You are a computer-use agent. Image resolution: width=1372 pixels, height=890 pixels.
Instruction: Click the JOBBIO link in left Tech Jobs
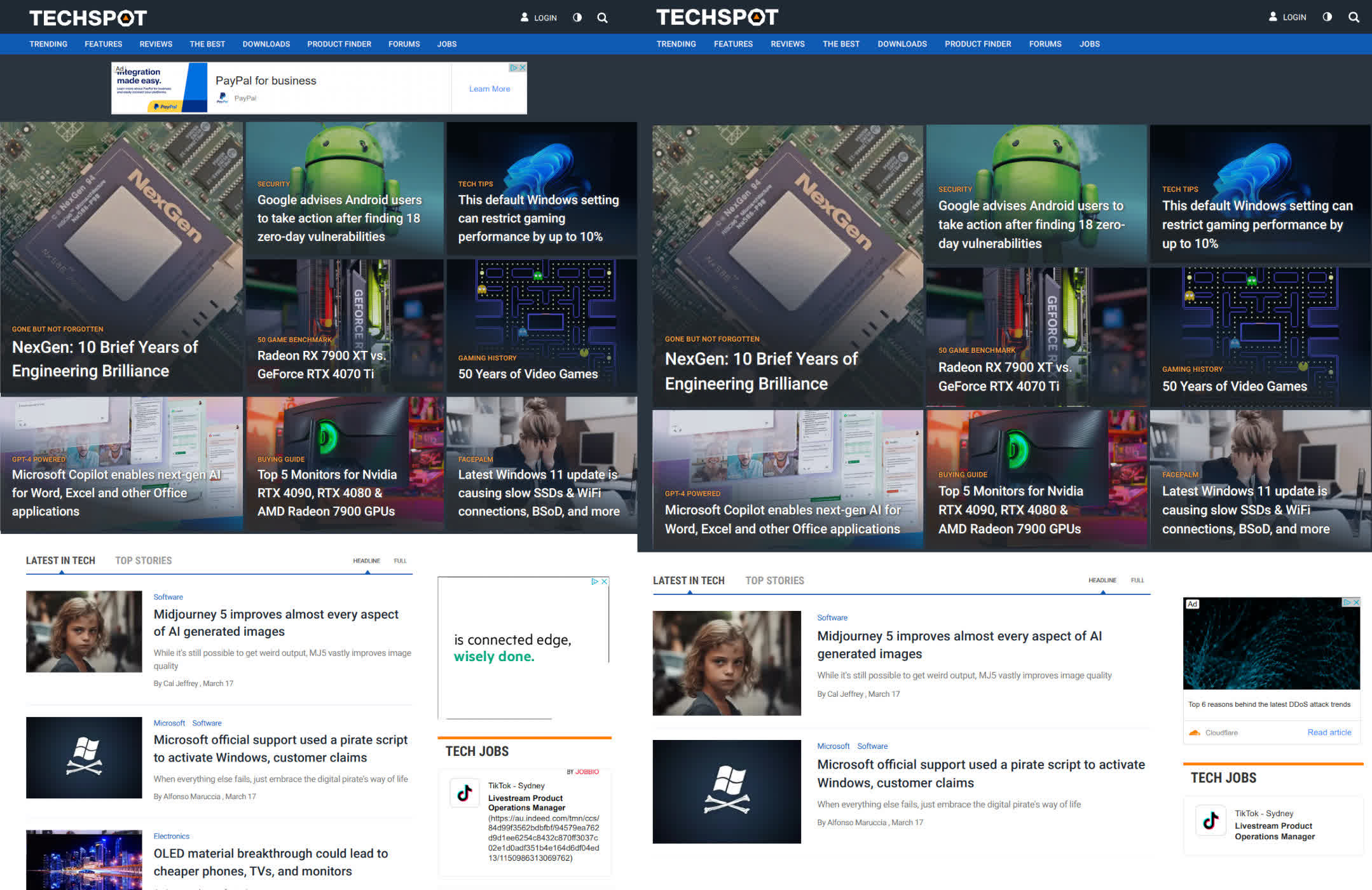click(586, 772)
